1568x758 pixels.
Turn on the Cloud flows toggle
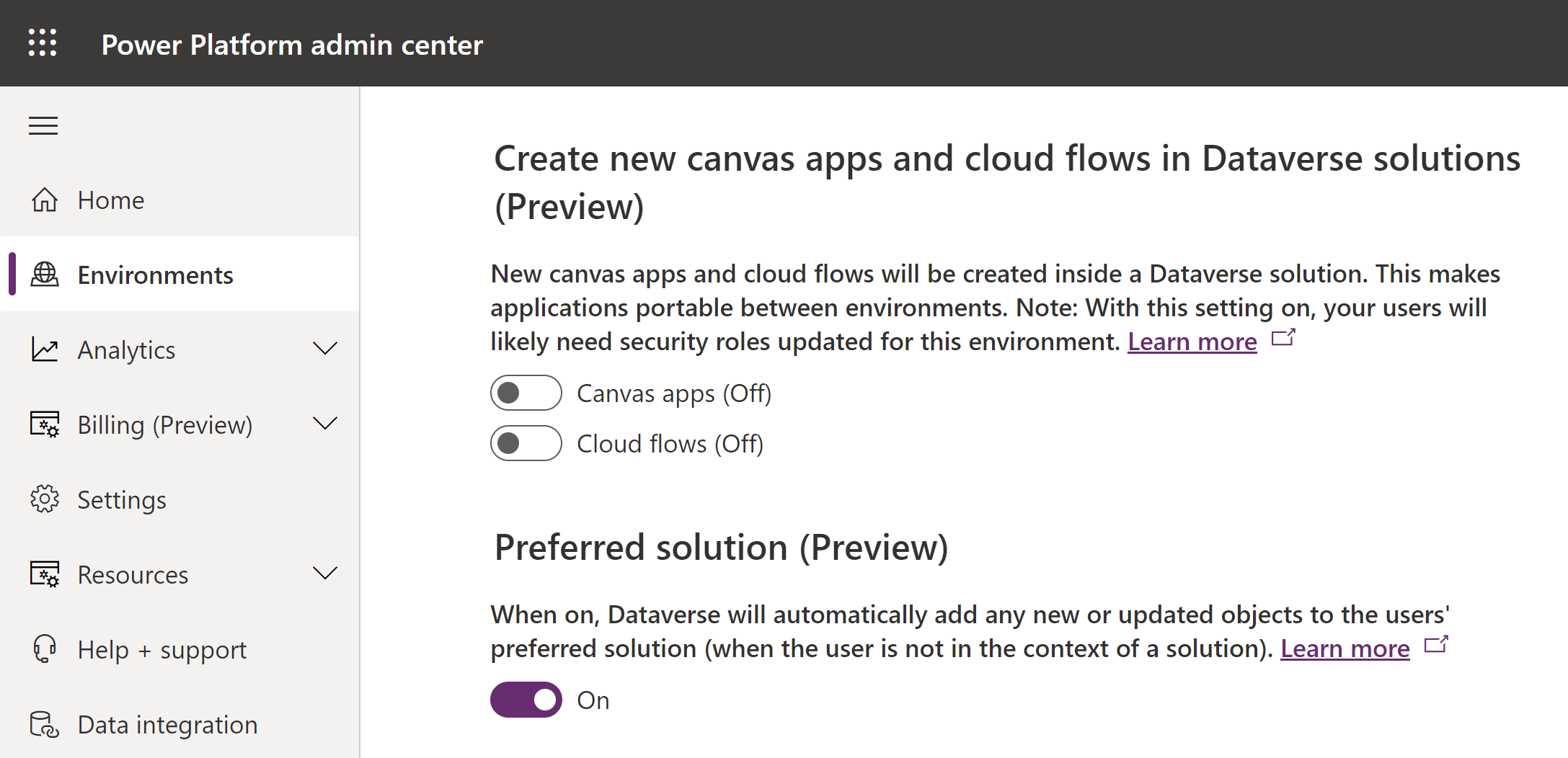click(526, 444)
